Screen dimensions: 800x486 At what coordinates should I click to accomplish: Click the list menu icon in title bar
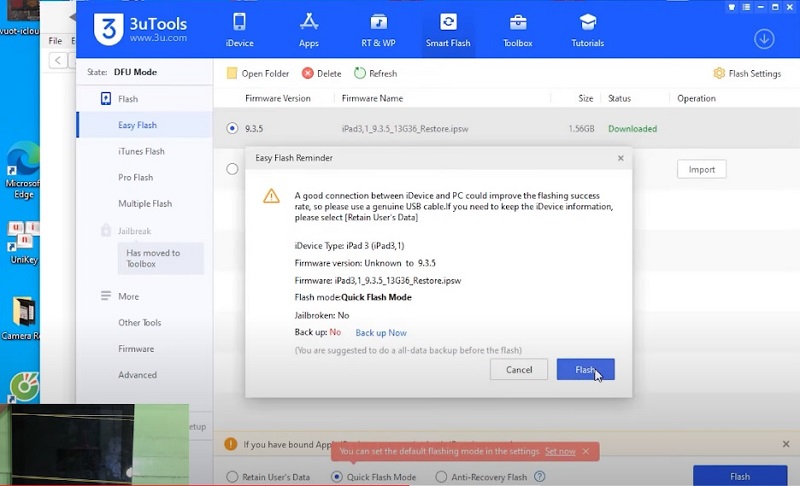(746, 7)
